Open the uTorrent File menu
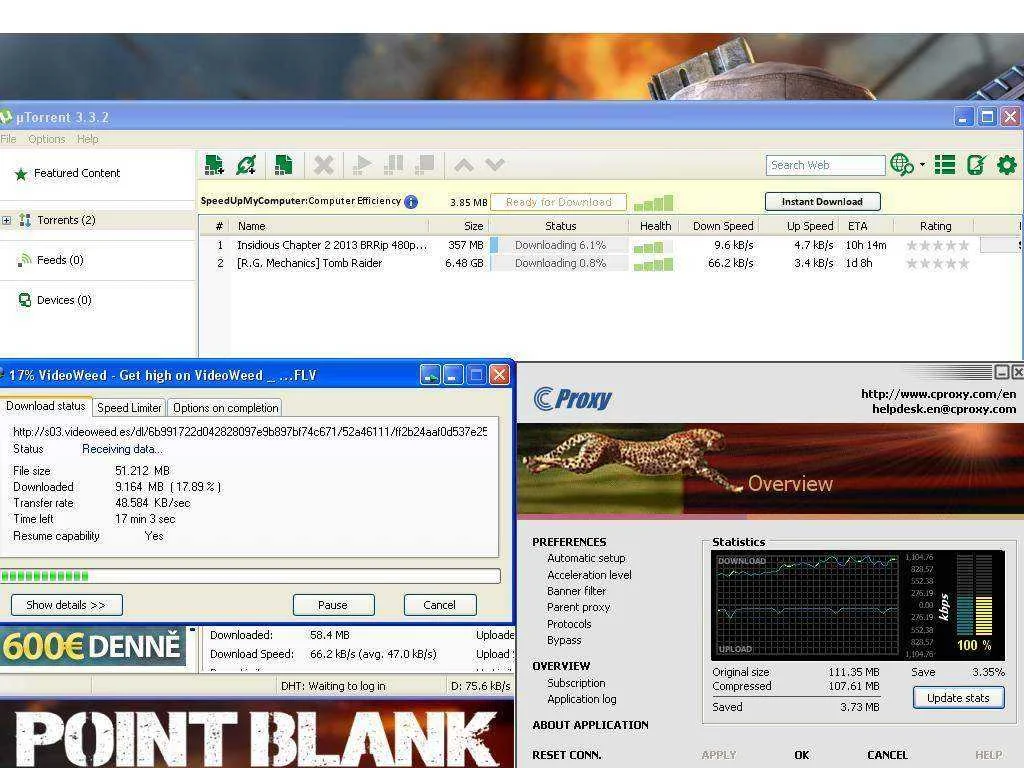Viewport: 1024px width, 768px height. pos(8,139)
